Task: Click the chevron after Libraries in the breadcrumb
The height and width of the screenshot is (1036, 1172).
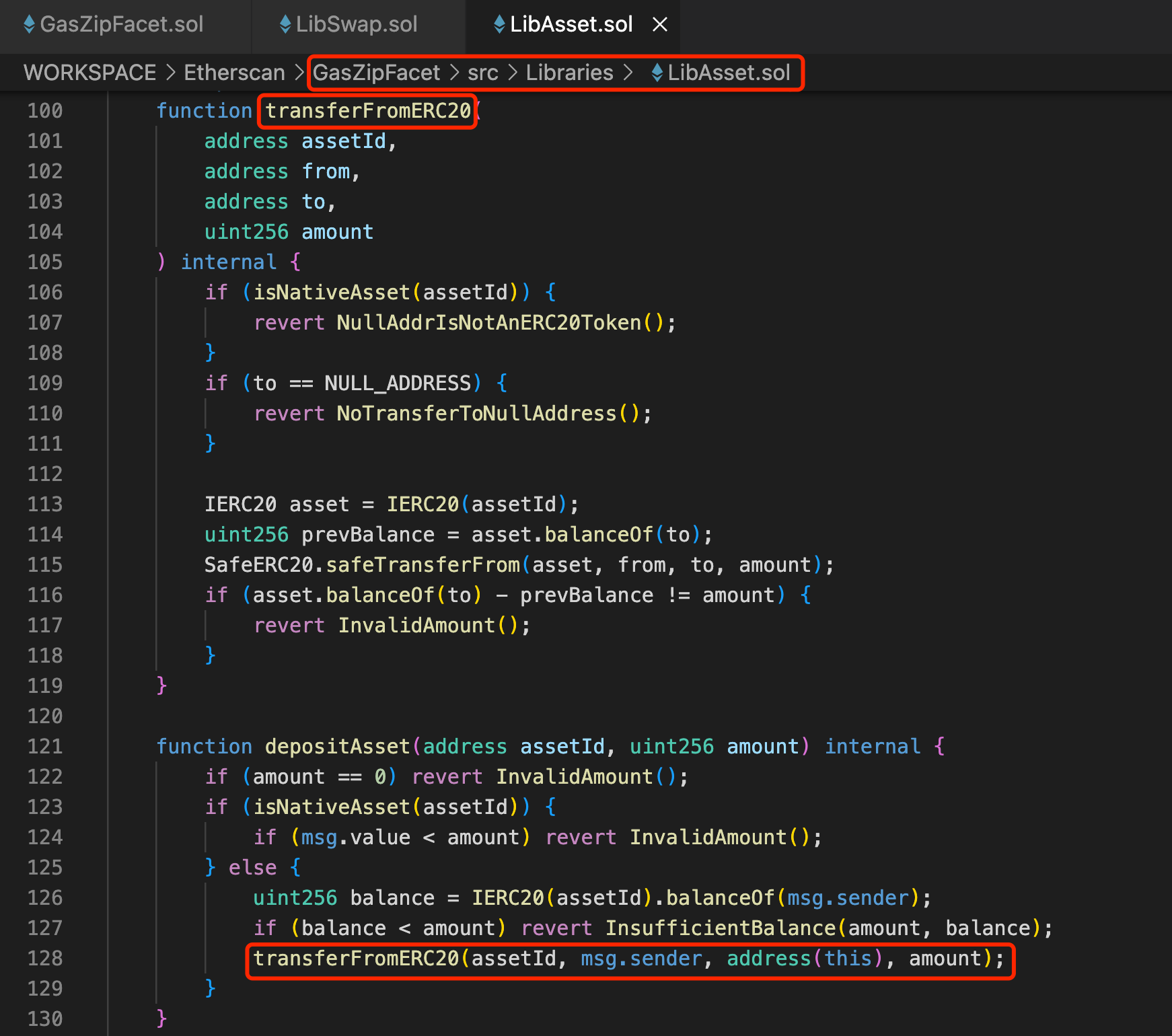Action: (628, 73)
